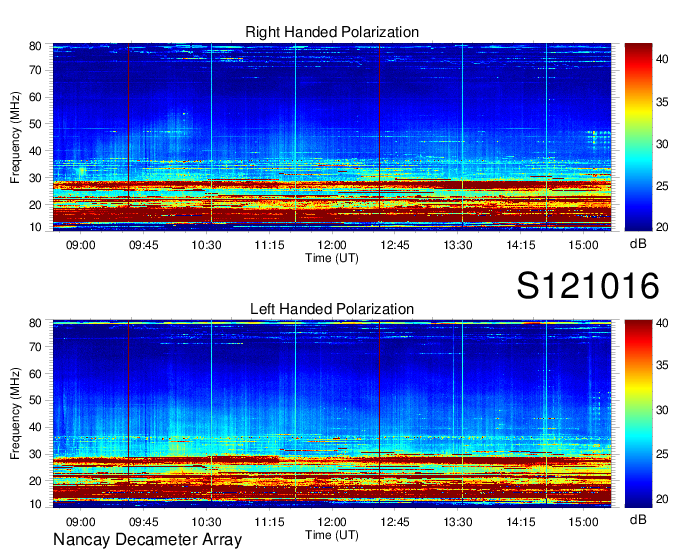Click the 50 MHz tick on Left Handed plot
This screenshot has width=680, height=552.
(35, 400)
